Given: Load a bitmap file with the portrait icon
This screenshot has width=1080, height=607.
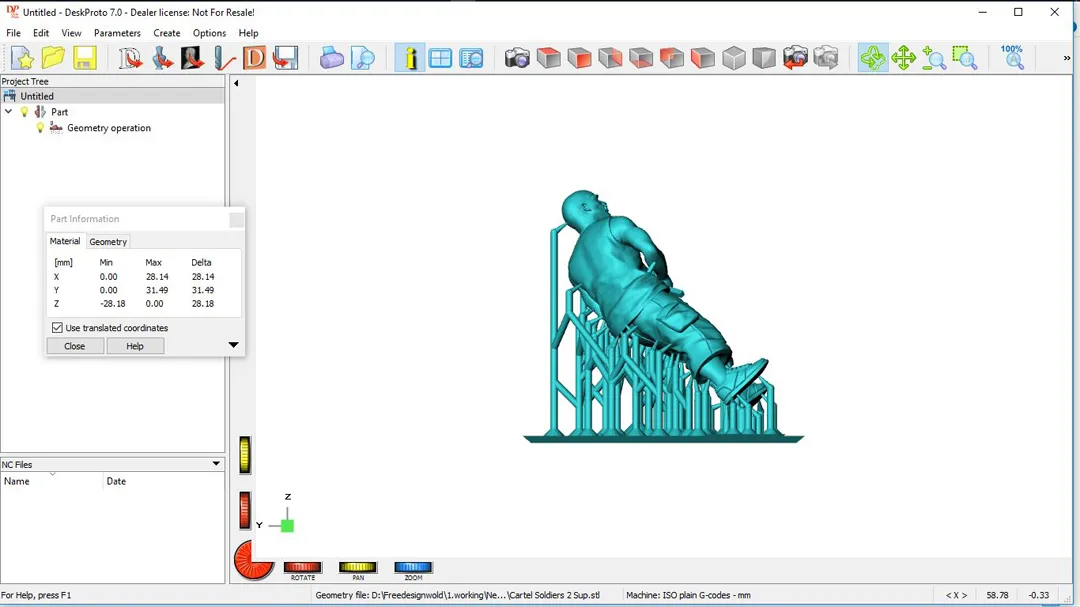Looking at the screenshot, I should (192, 59).
